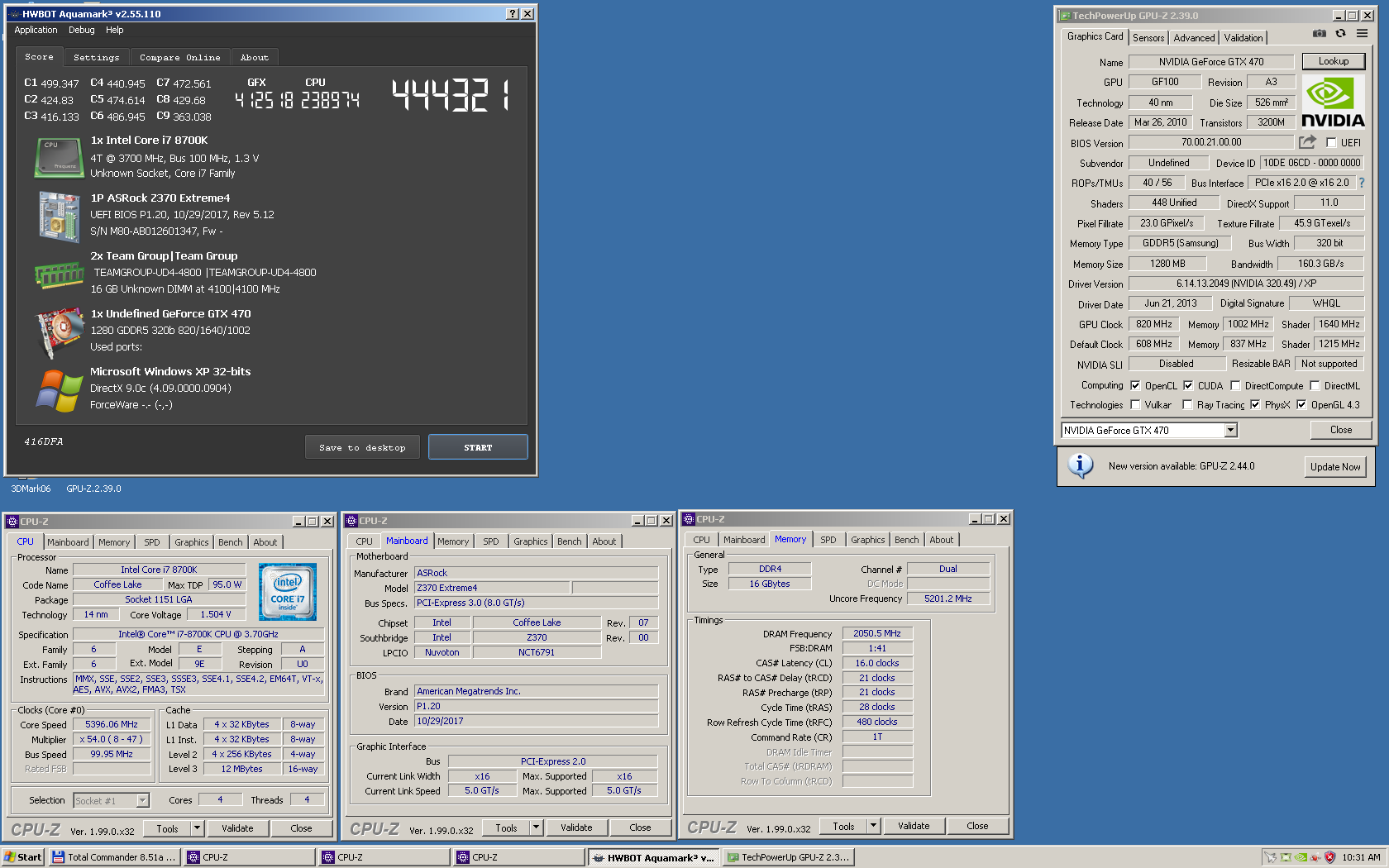Click Update Now for GPU-Z
Viewport: 1389px width, 868px height.
tap(1334, 466)
